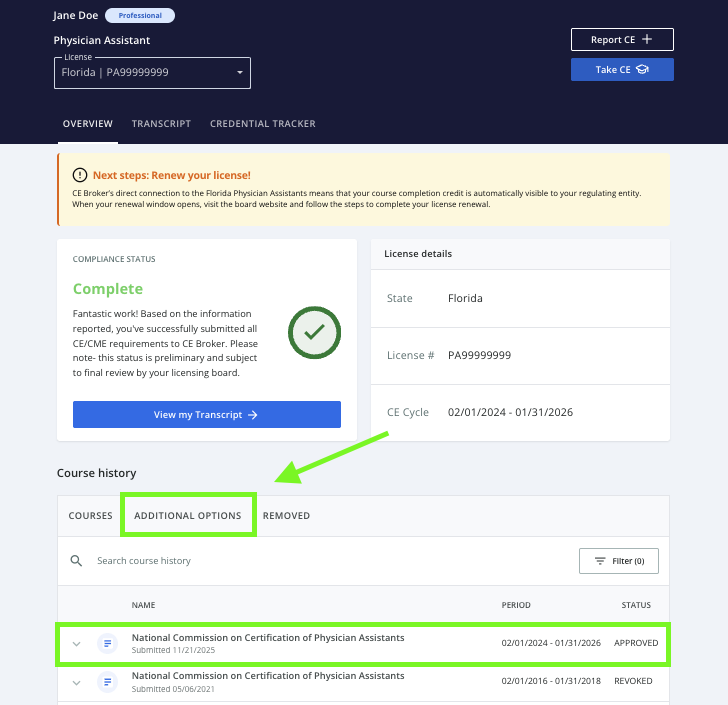This screenshot has height=705, width=728.
Task: Click the green compliance checkmark icon
Action: [x=314, y=332]
